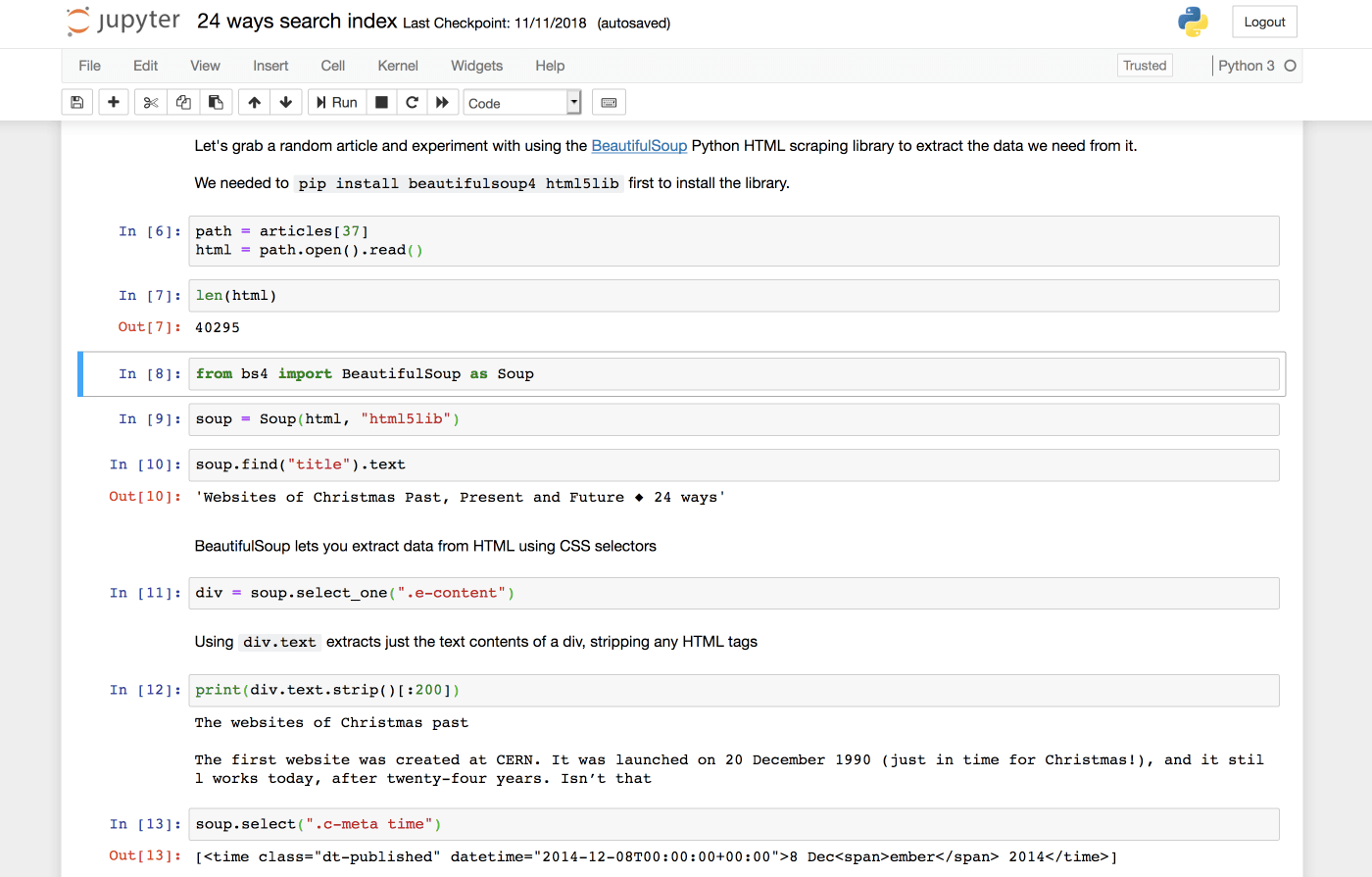Open the command palette keyboard icon

point(609,102)
